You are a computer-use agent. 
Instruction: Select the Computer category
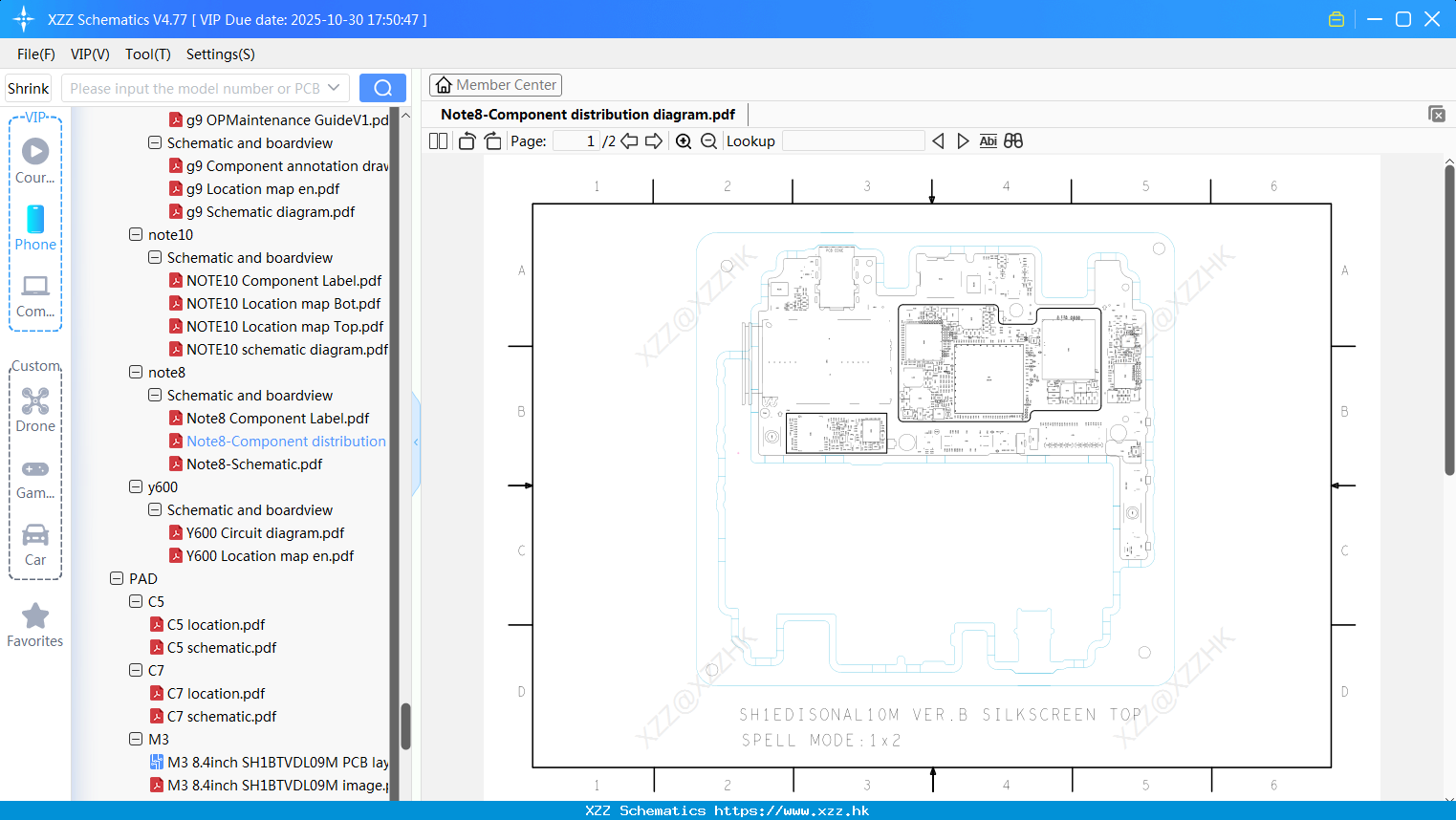35,295
